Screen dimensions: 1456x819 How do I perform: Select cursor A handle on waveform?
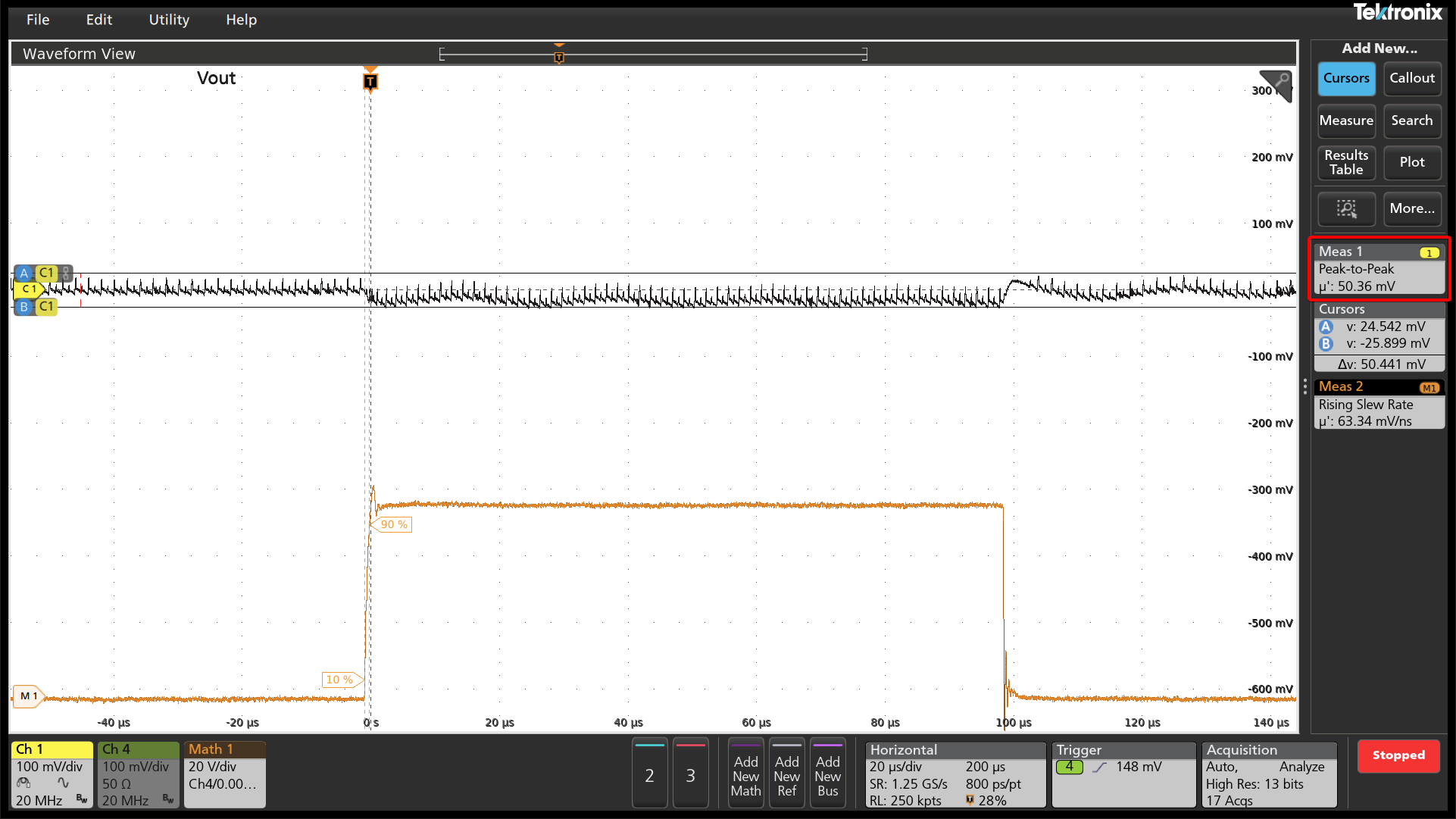tap(24, 273)
